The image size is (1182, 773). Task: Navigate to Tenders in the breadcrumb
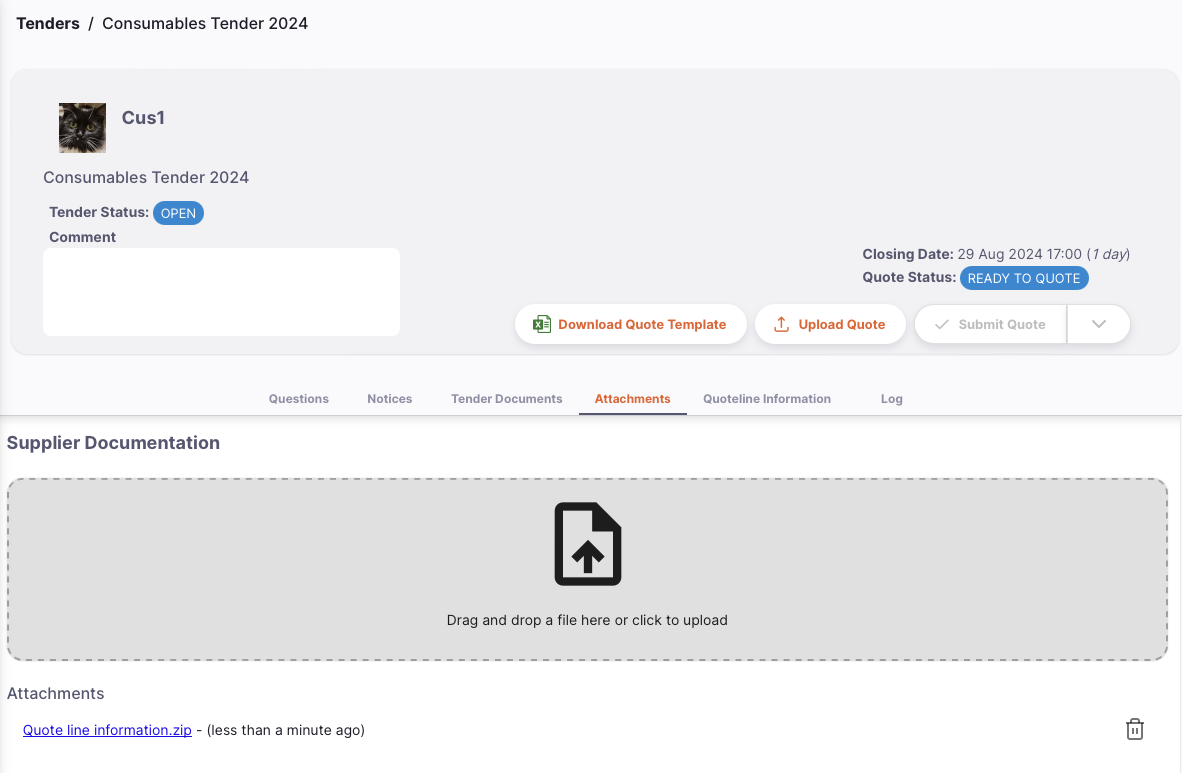[47, 23]
